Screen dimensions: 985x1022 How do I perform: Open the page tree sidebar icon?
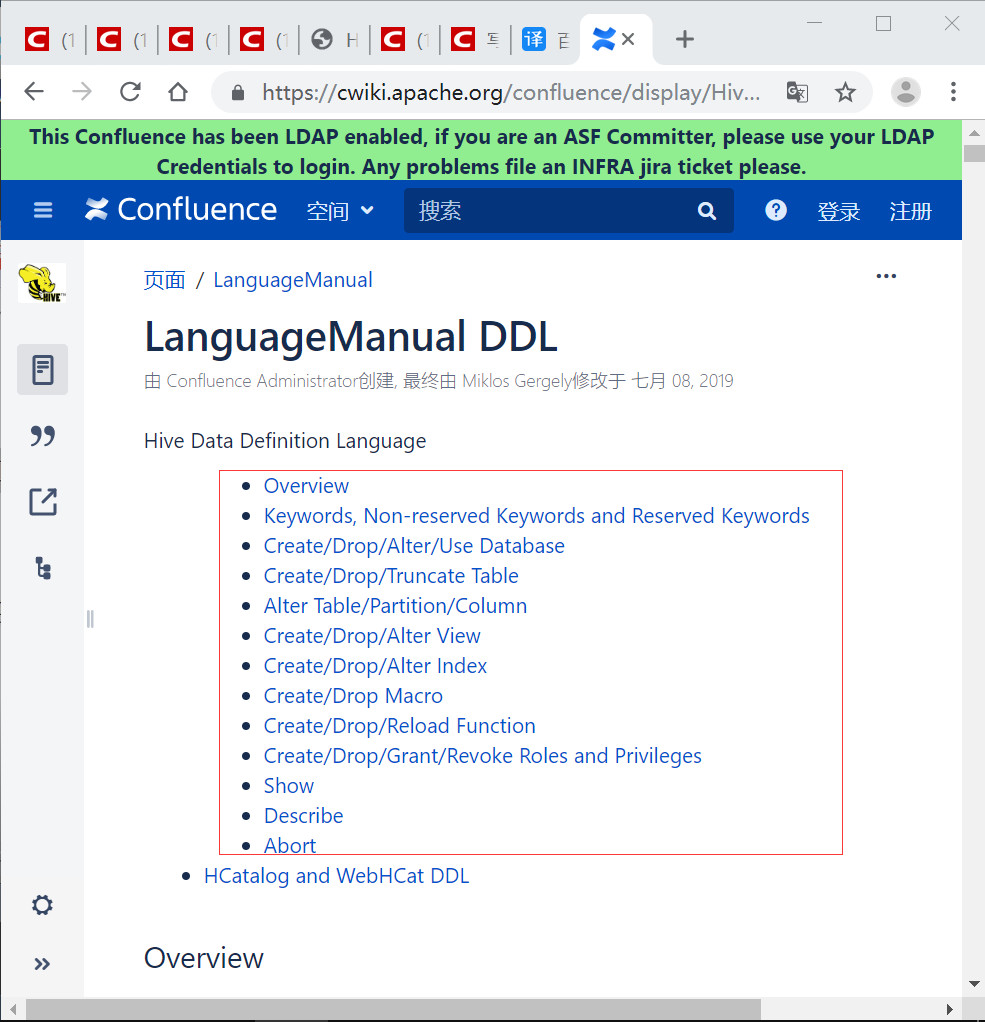[x=43, y=568]
